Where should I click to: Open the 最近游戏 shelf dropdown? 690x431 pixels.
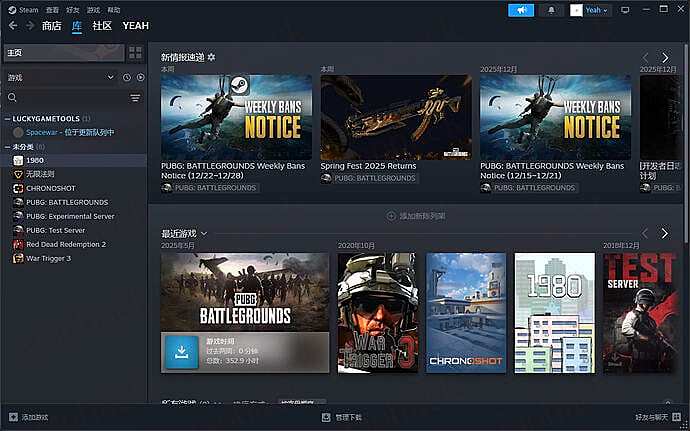204,234
